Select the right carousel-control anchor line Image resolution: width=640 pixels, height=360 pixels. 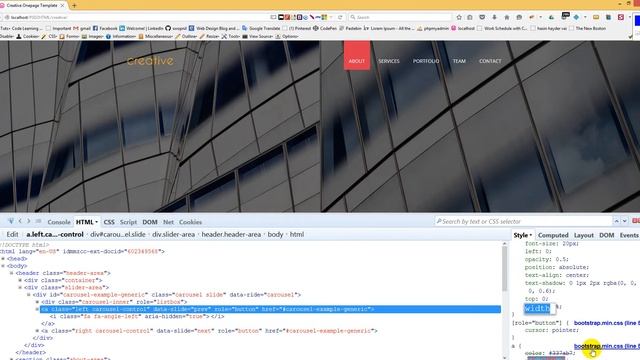(209, 331)
